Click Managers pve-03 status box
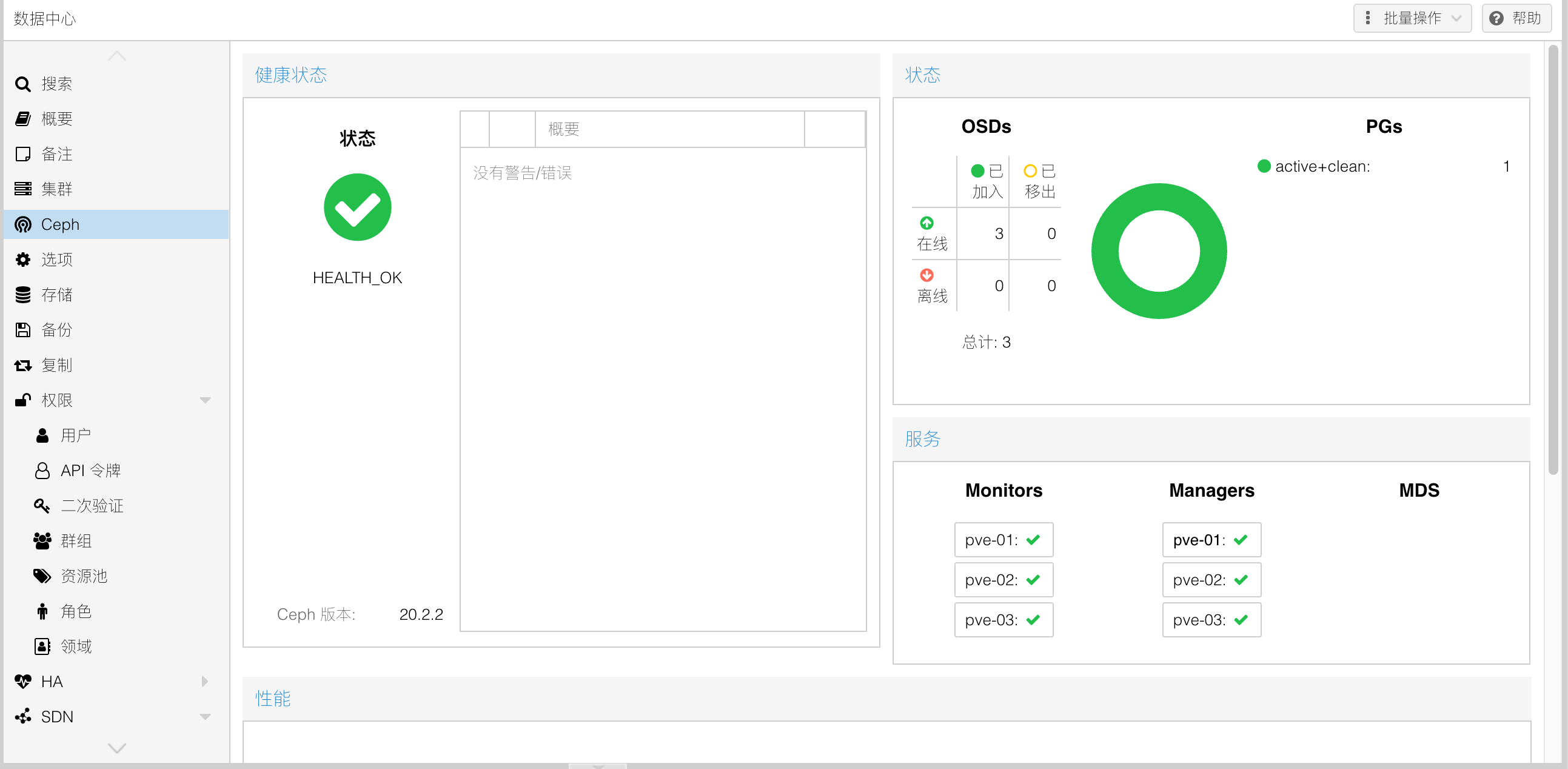The image size is (1568, 769). tap(1212, 620)
